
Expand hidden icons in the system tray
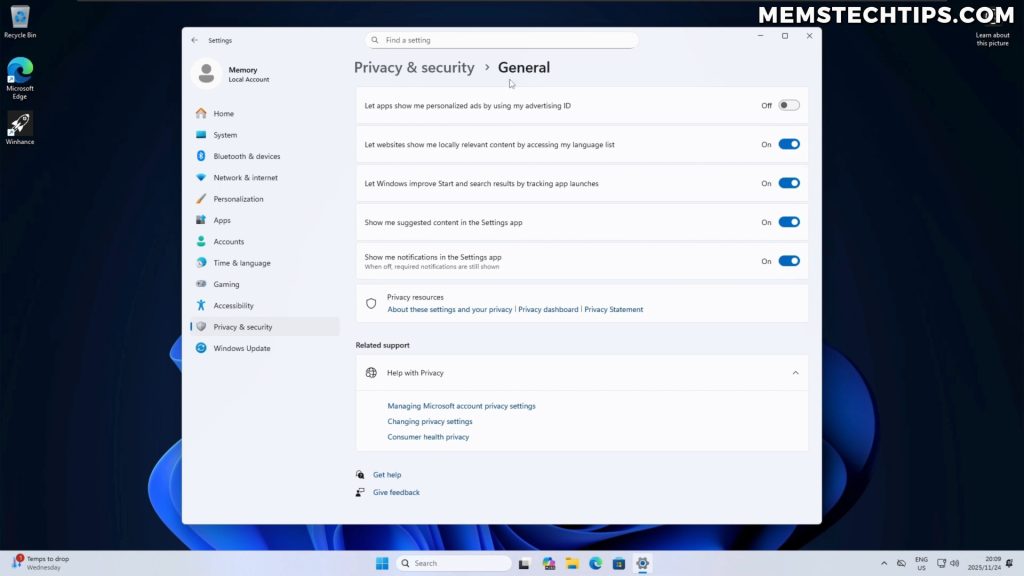point(885,563)
